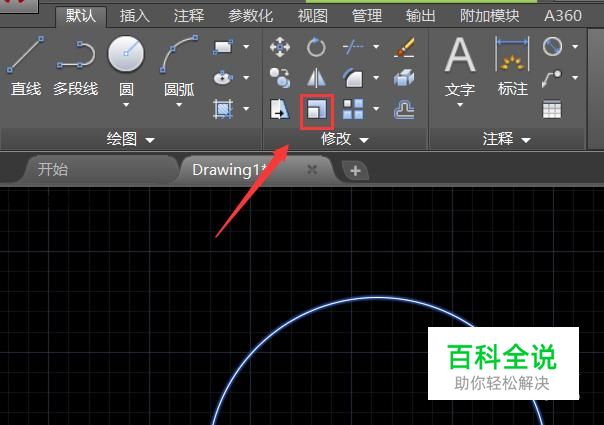The width and height of the screenshot is (604, 425).
Task: Open the Manage (管理) ribbon tab
Action: 367,16
